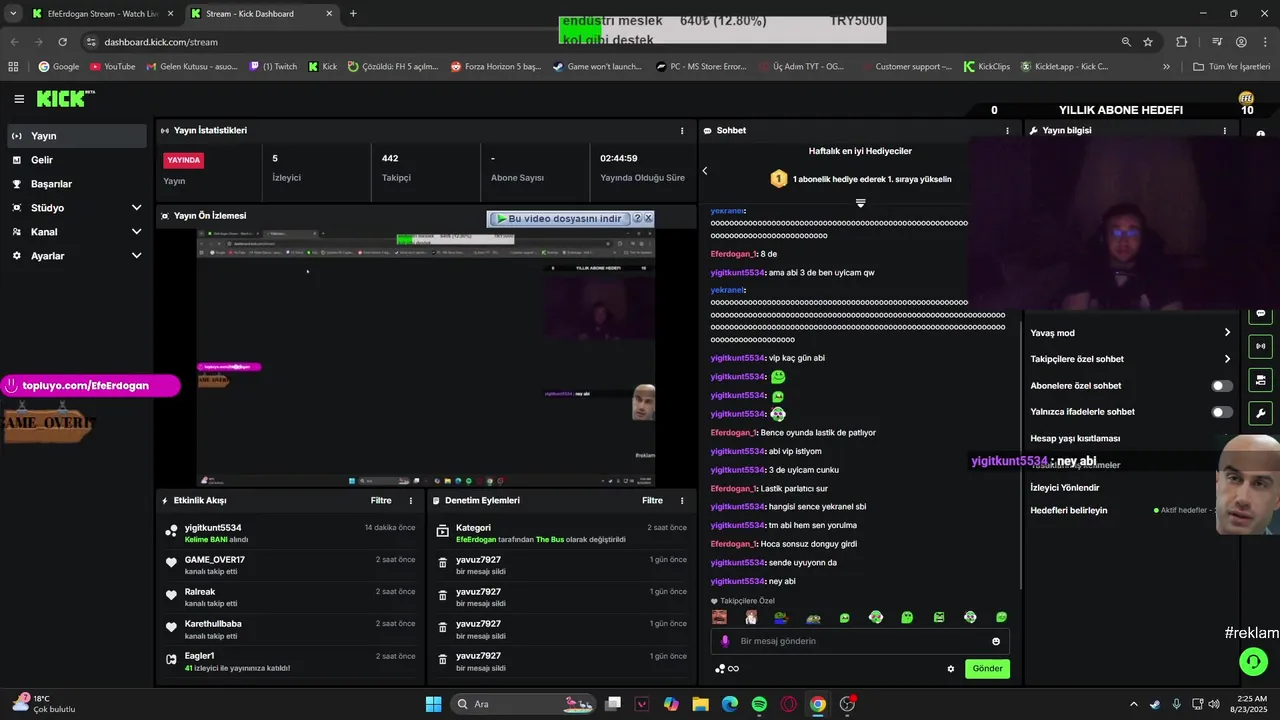Open a new browser tab
1280x720 pixels.
click(353, 14)
